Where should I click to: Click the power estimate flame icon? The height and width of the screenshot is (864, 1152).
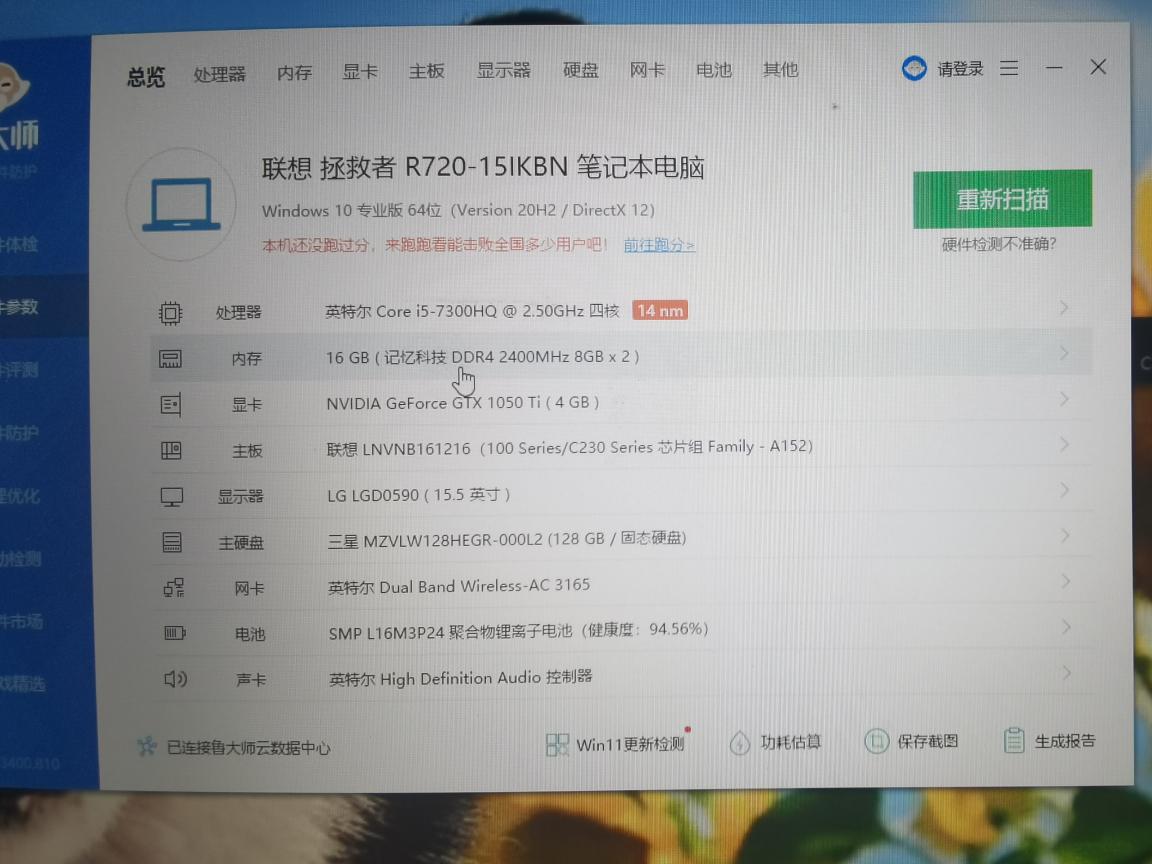click(x=739, y=743)
